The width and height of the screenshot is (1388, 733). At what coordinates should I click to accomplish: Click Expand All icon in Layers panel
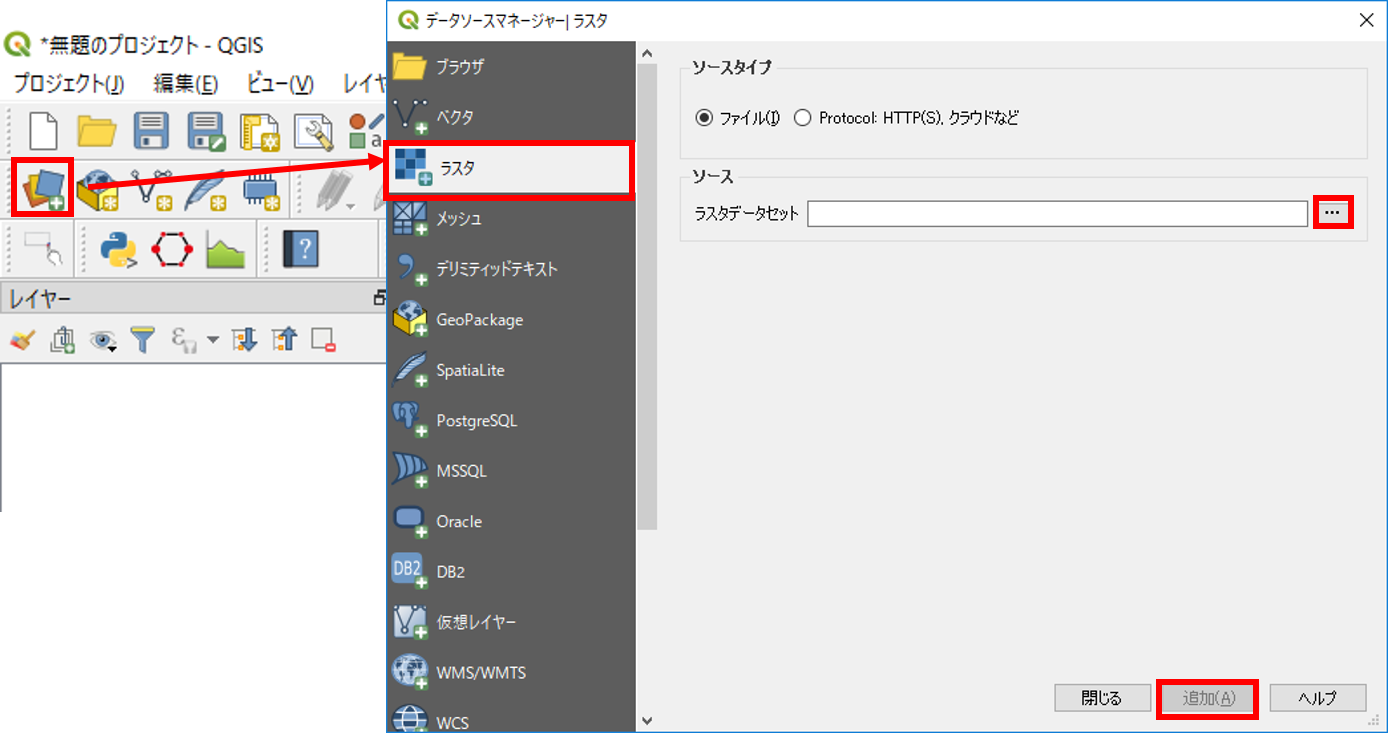[x=244, y=341]
